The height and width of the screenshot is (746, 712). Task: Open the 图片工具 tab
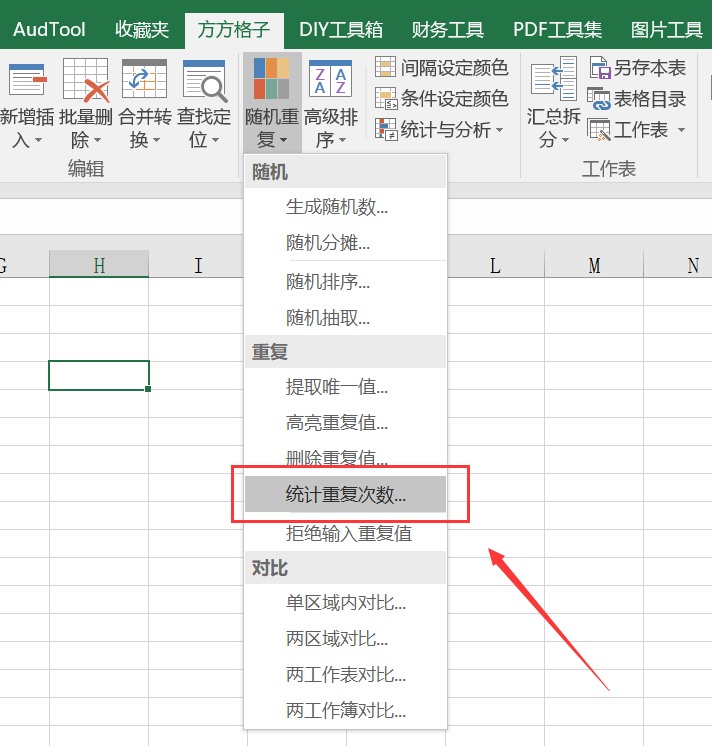tap(667, 30)
